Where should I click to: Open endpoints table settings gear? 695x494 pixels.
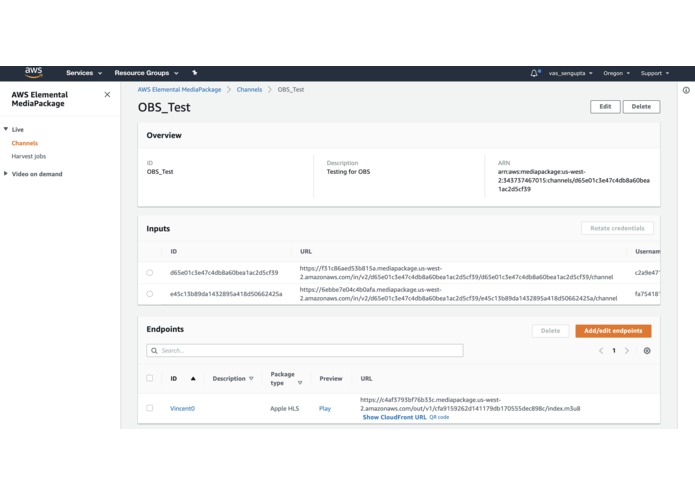pos(647,350)
